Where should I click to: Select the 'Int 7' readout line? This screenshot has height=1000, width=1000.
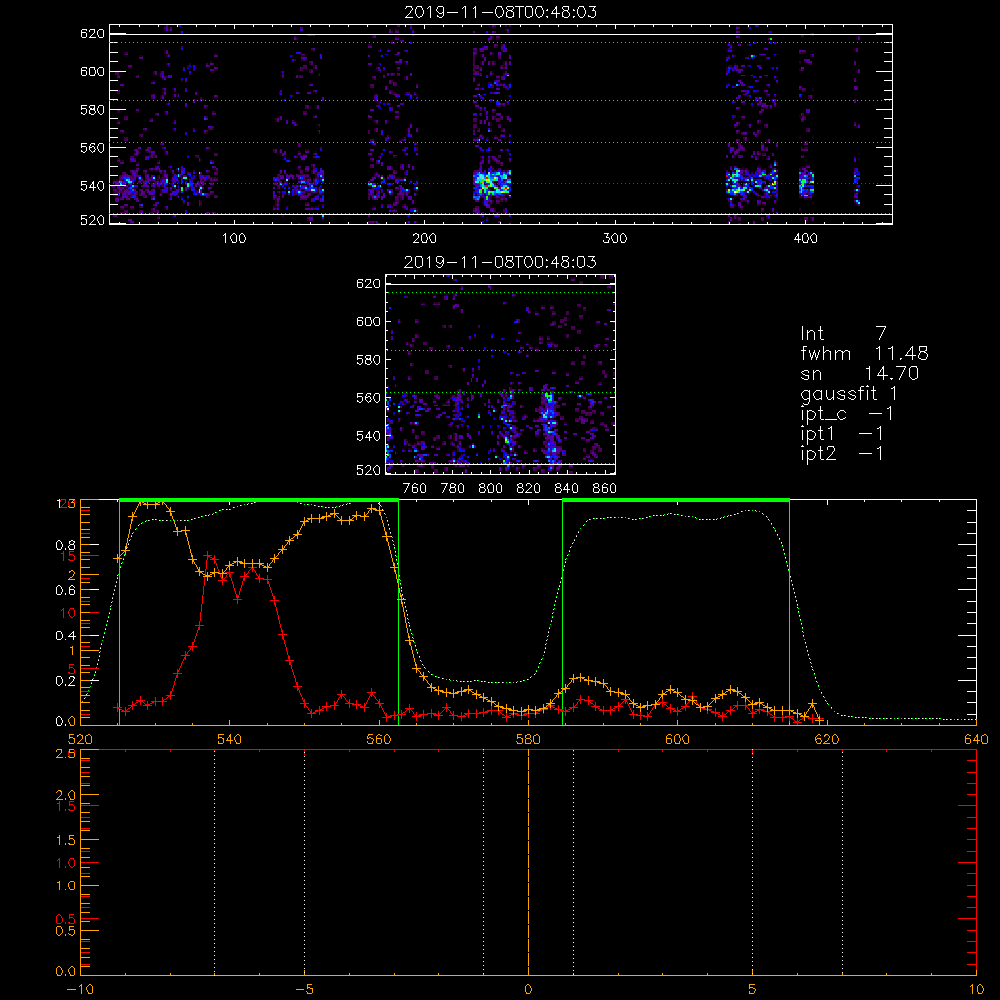click(x=843, y=333)
